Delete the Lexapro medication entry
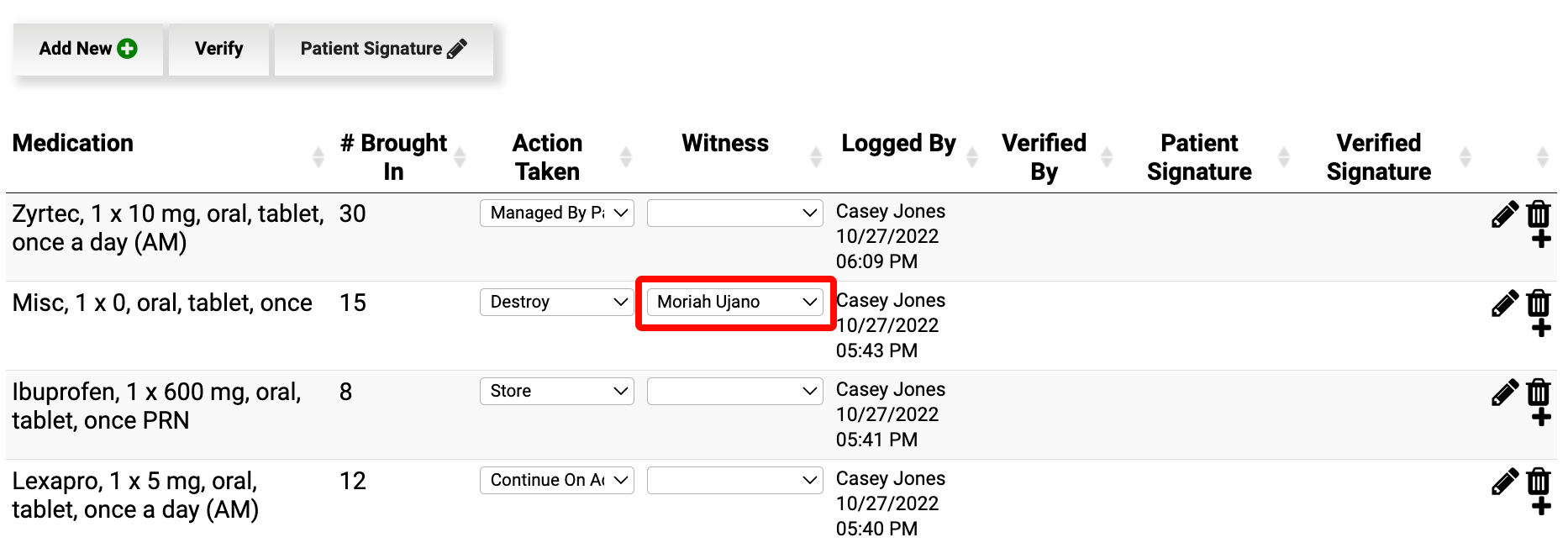The height and width of the screenshot is (548, 1568). pos(1539,481)
